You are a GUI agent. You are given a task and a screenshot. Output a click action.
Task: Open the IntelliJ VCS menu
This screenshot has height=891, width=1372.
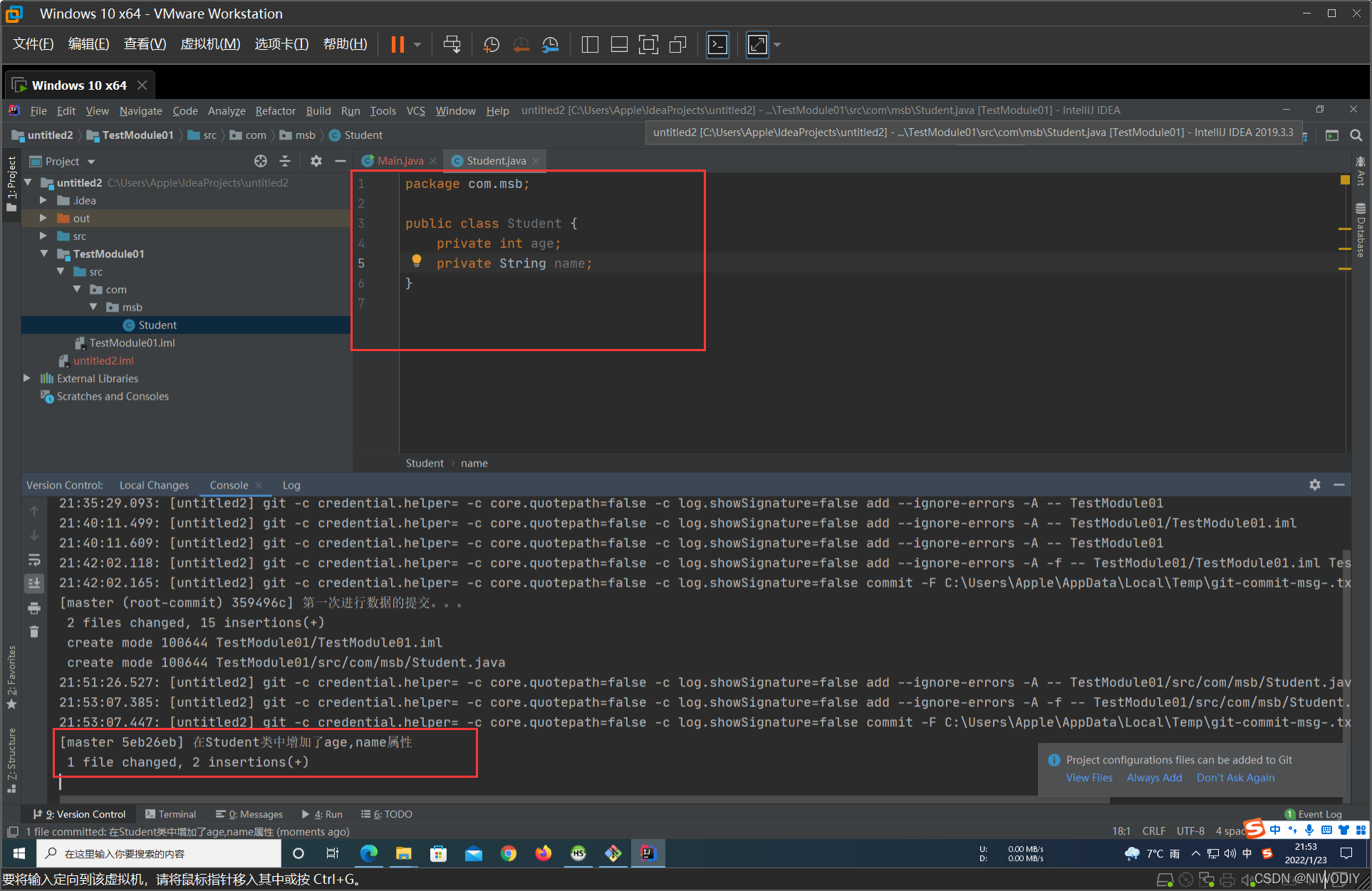click(415, 110)
